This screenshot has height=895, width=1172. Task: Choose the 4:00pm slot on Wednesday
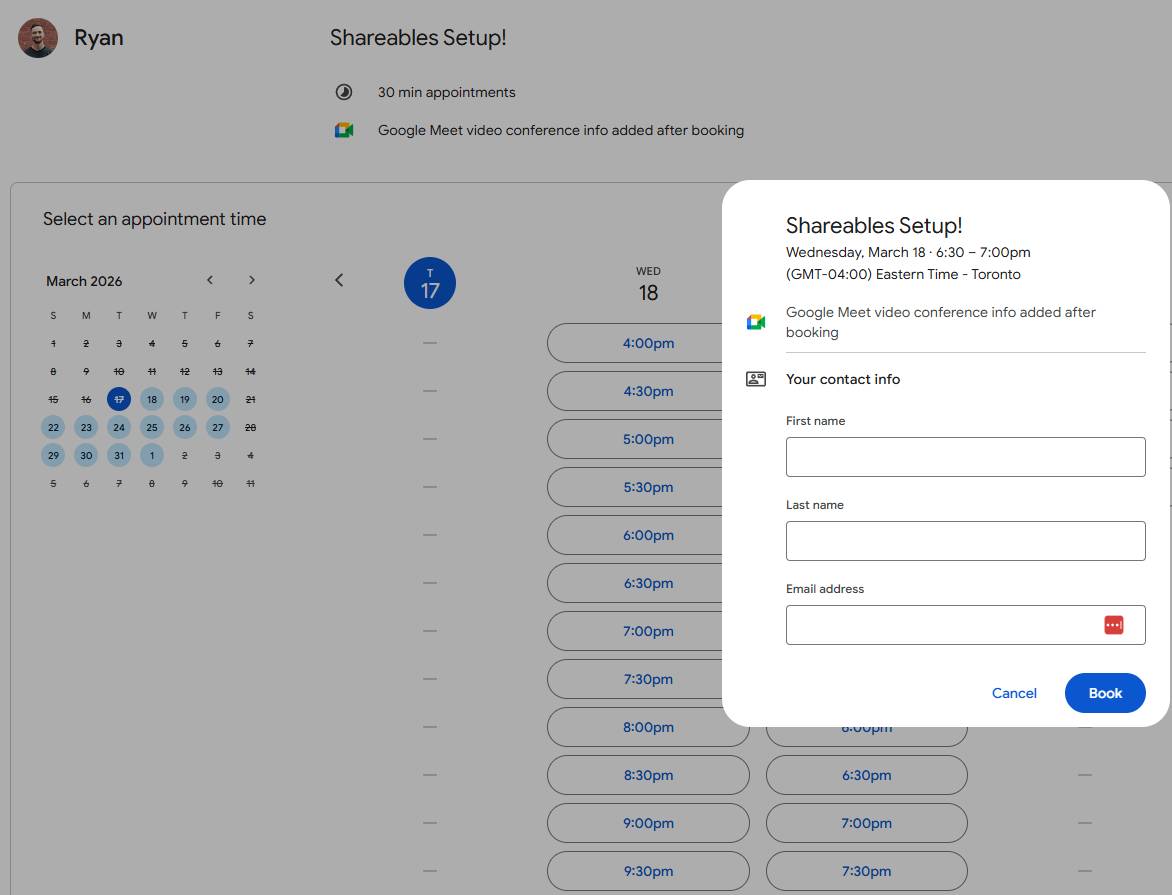coord(648,343)
